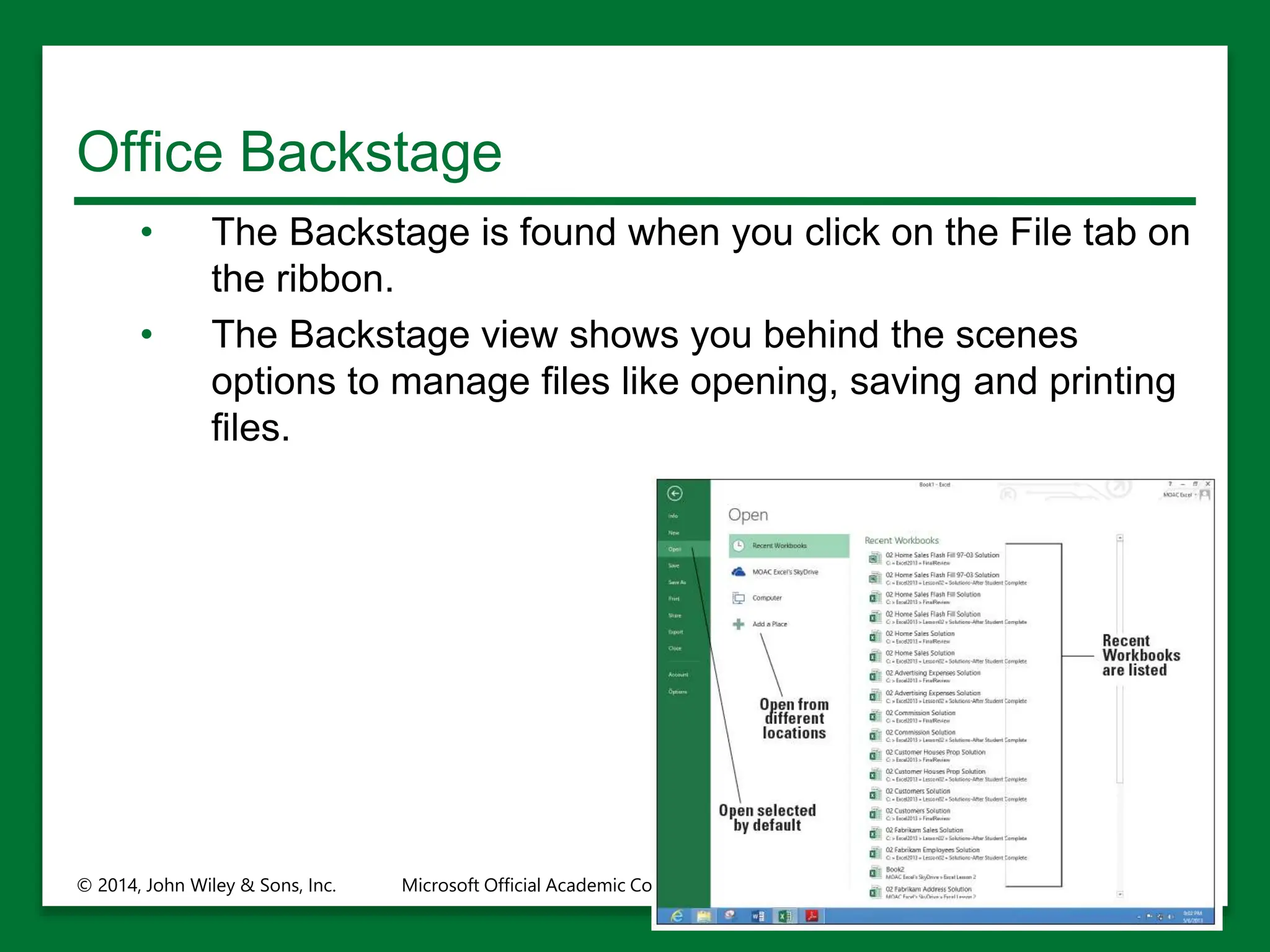
Task: Open the Info tab in Backstage
Action: 673,516
